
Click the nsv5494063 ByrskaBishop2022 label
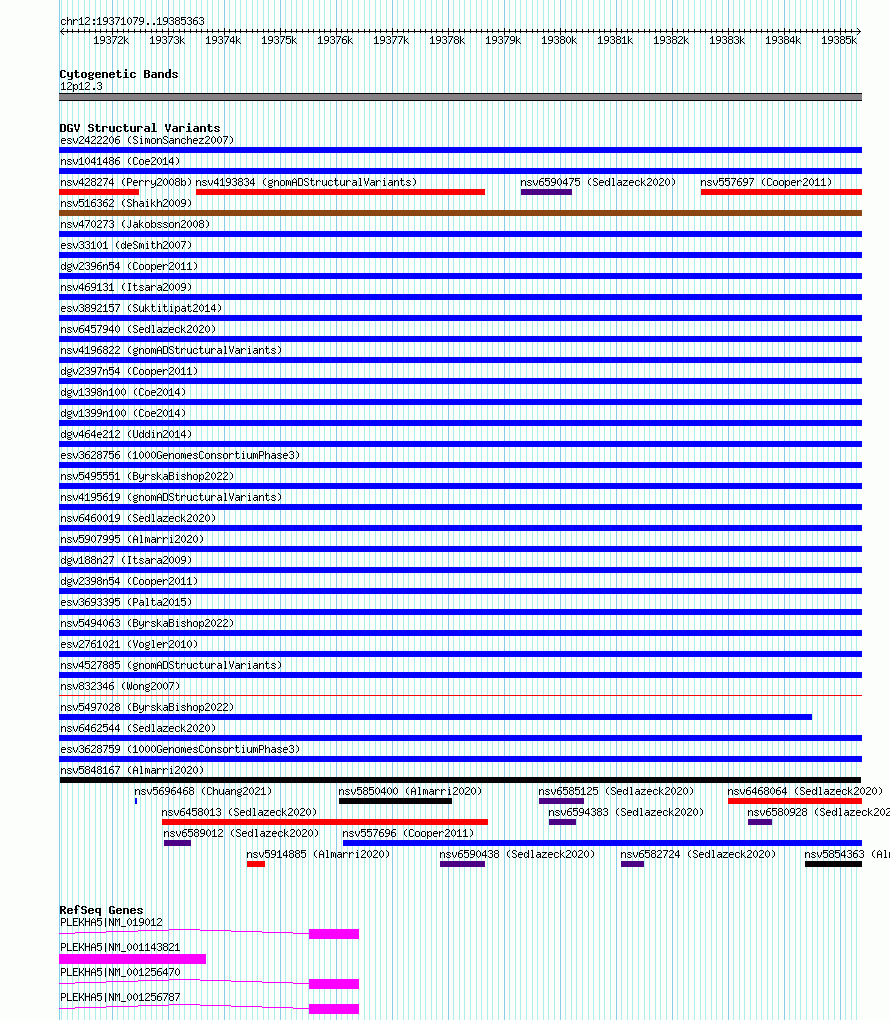[147, 623]
